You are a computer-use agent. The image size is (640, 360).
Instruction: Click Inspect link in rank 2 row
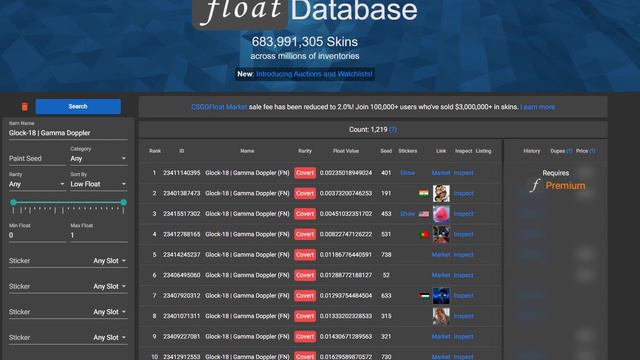pos(463,193)
